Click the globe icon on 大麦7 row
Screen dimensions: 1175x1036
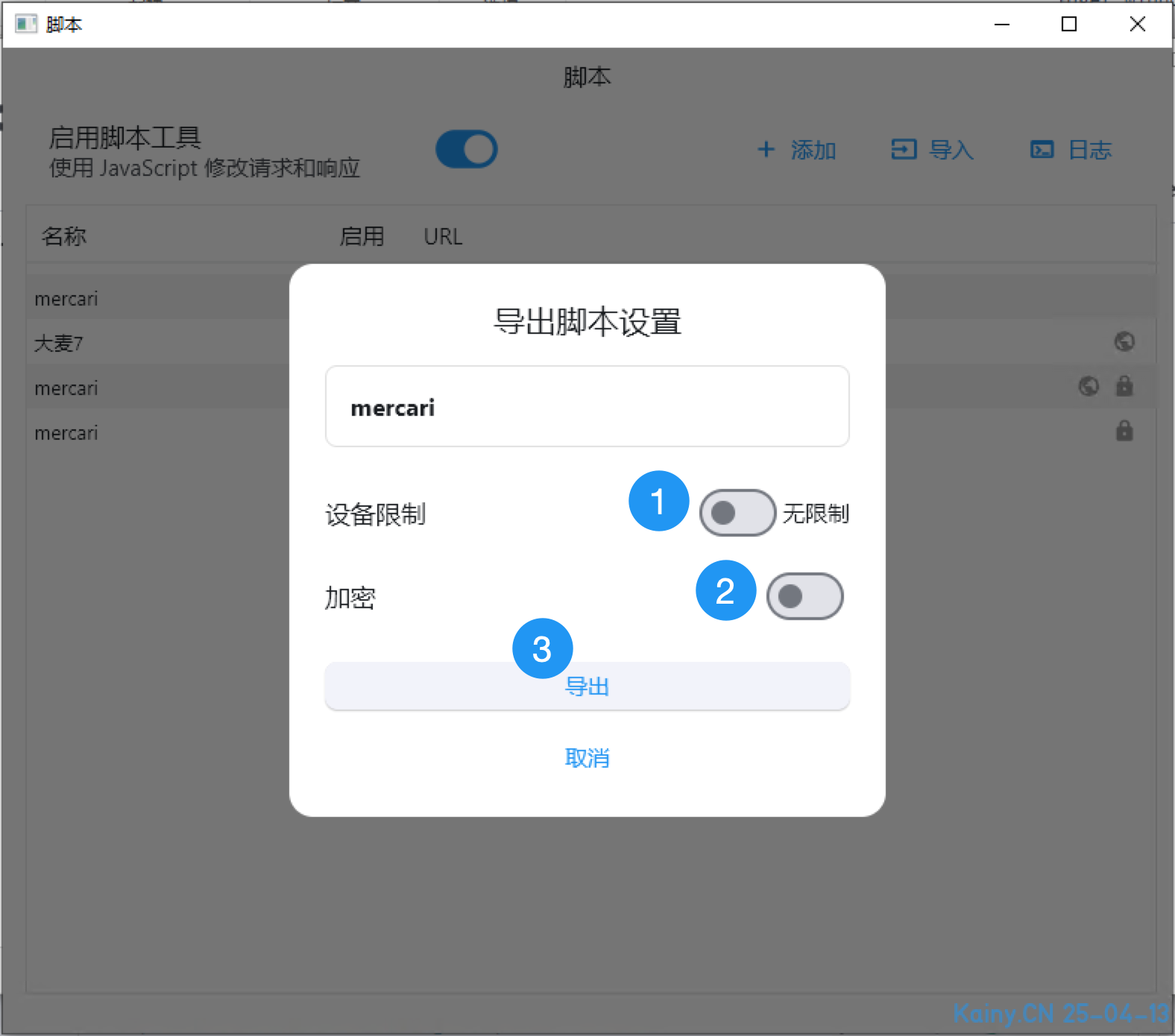click(x=1124, y=342)
